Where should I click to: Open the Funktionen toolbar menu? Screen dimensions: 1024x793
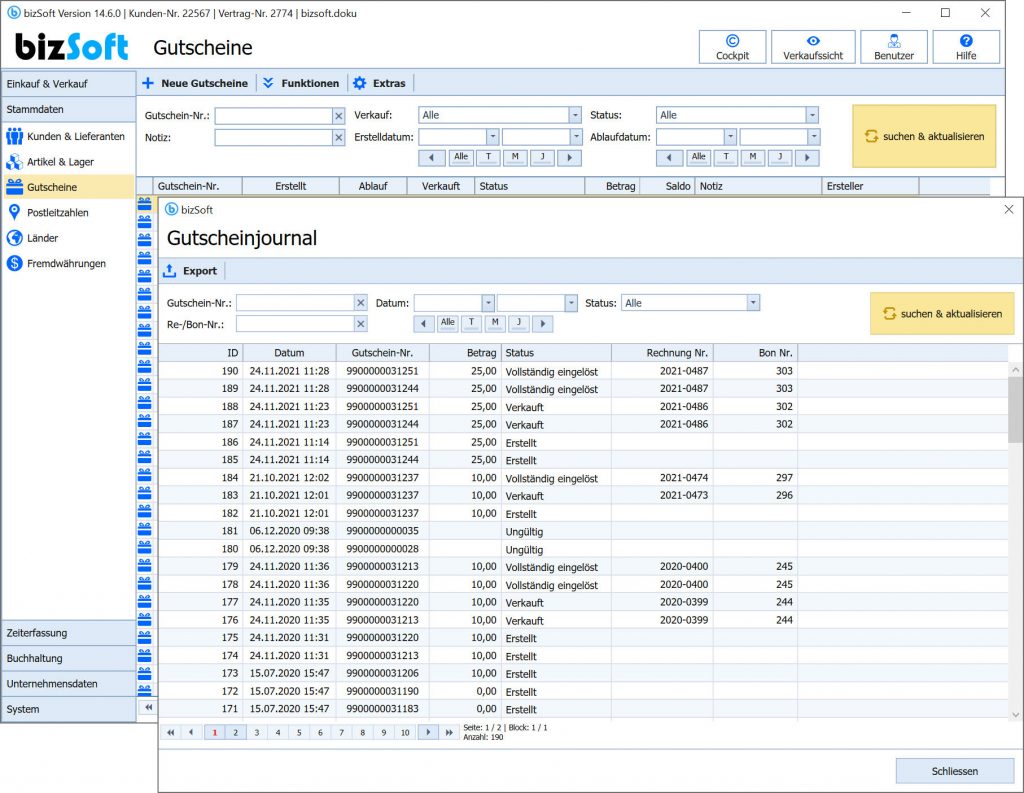[x=301, y=83]
